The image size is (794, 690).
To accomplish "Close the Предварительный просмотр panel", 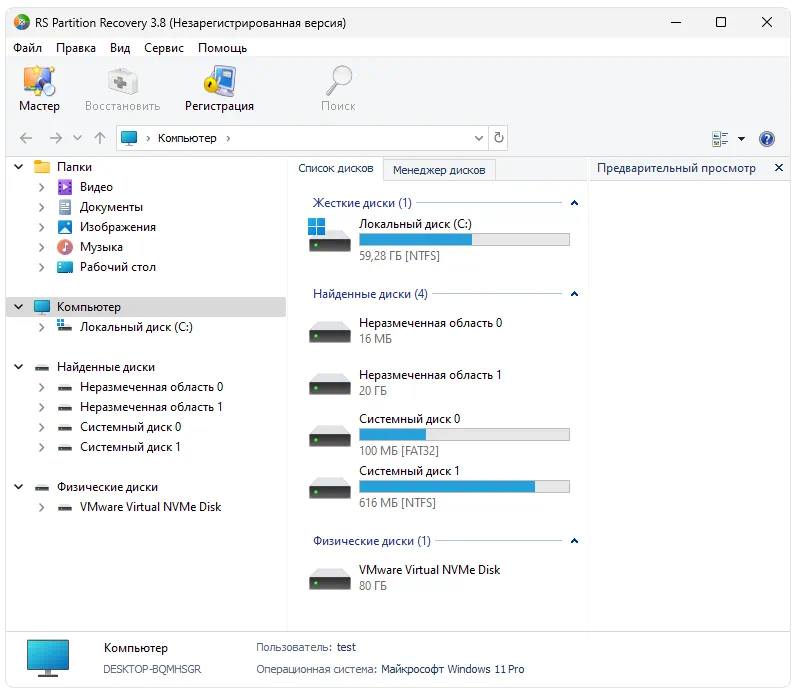I will coord(779,168).
